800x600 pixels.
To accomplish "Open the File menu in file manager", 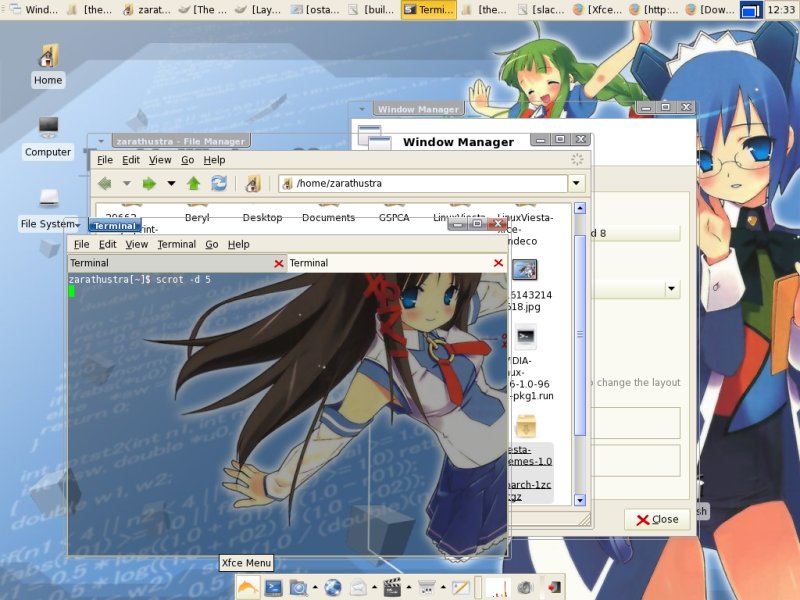I will point(105,160).
